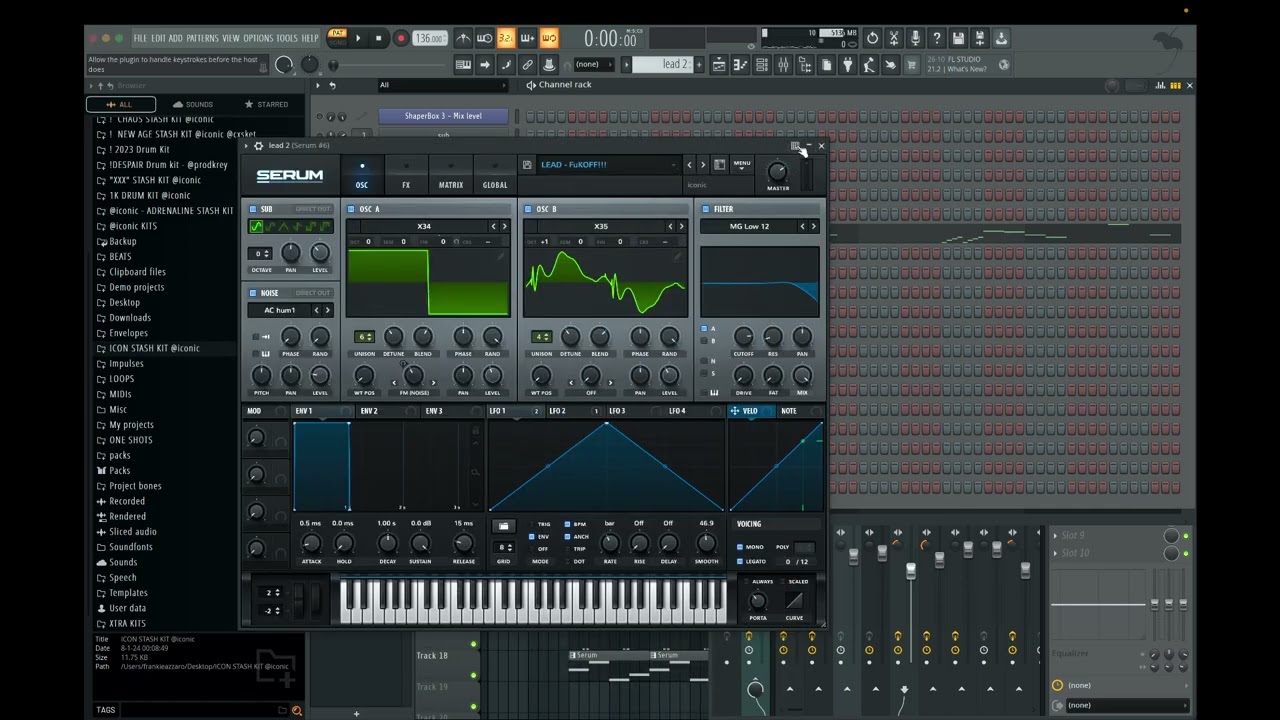Start playback with the FL Studio play button

(358, 38)
